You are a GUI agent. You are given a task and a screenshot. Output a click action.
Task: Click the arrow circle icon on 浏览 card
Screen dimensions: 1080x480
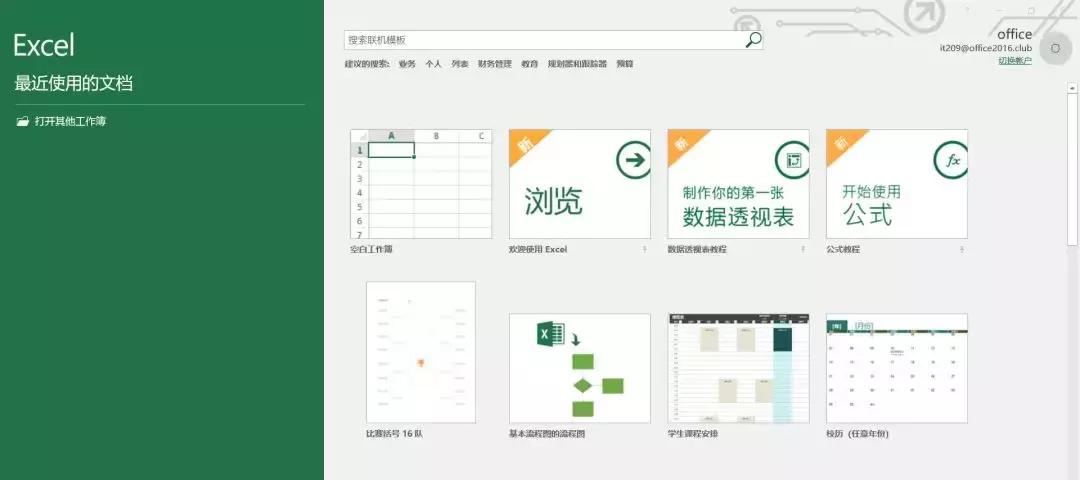634,160
